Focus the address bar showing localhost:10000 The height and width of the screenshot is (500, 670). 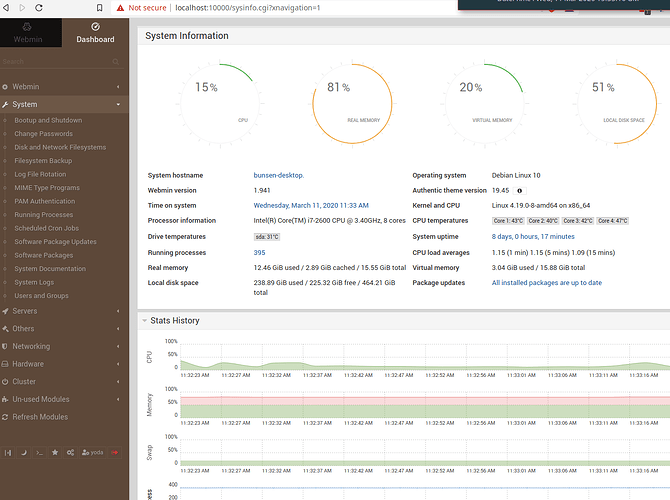point(248,8)
